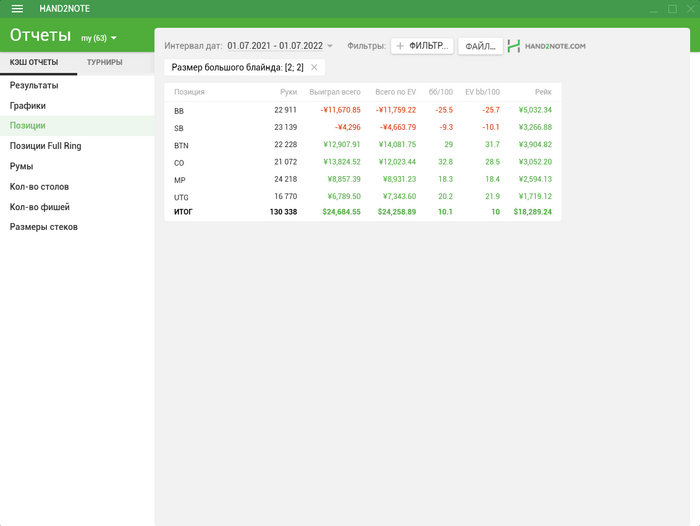Open the Кол-во столов report
The width and height of the screenshot is (700, 526).
(77, 187)
